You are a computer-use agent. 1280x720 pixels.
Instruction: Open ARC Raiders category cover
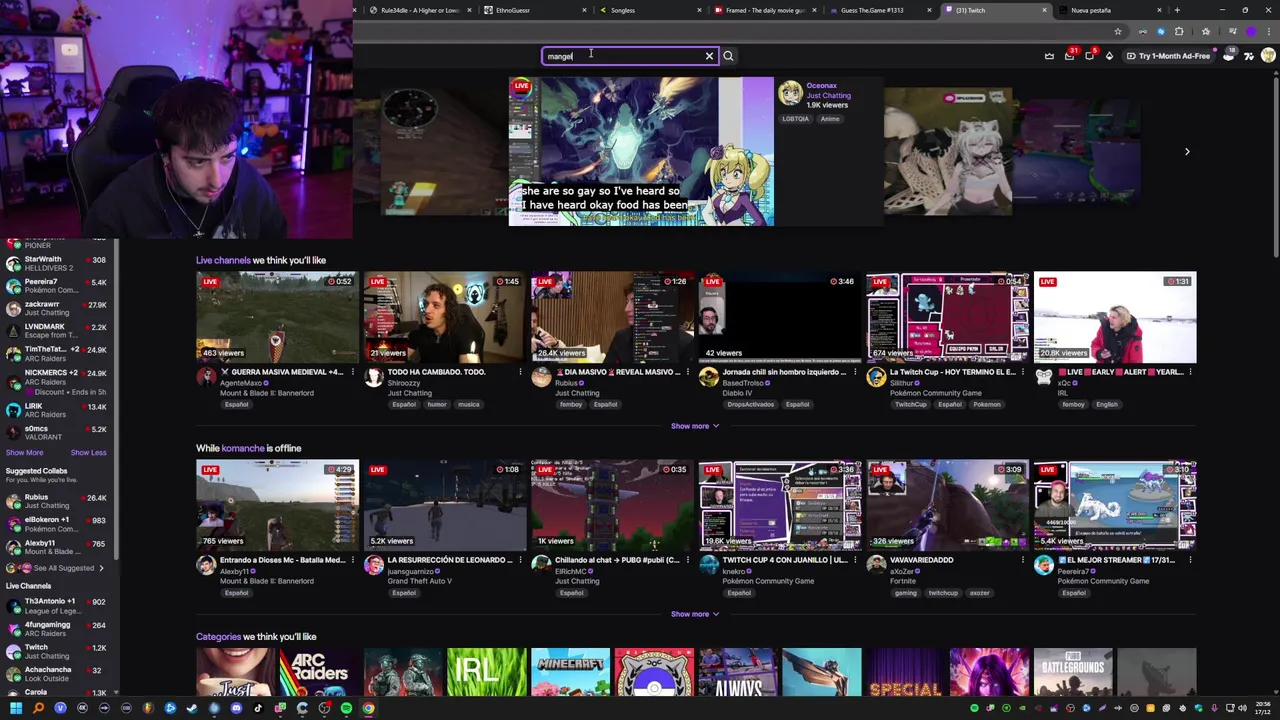[x=319, y=672]
